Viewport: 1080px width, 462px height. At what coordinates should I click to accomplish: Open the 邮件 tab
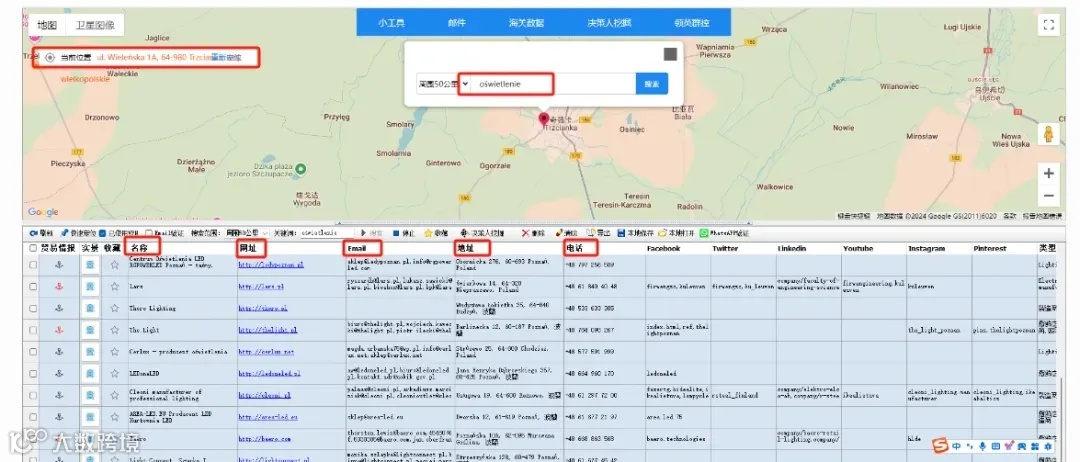[457, 23]
